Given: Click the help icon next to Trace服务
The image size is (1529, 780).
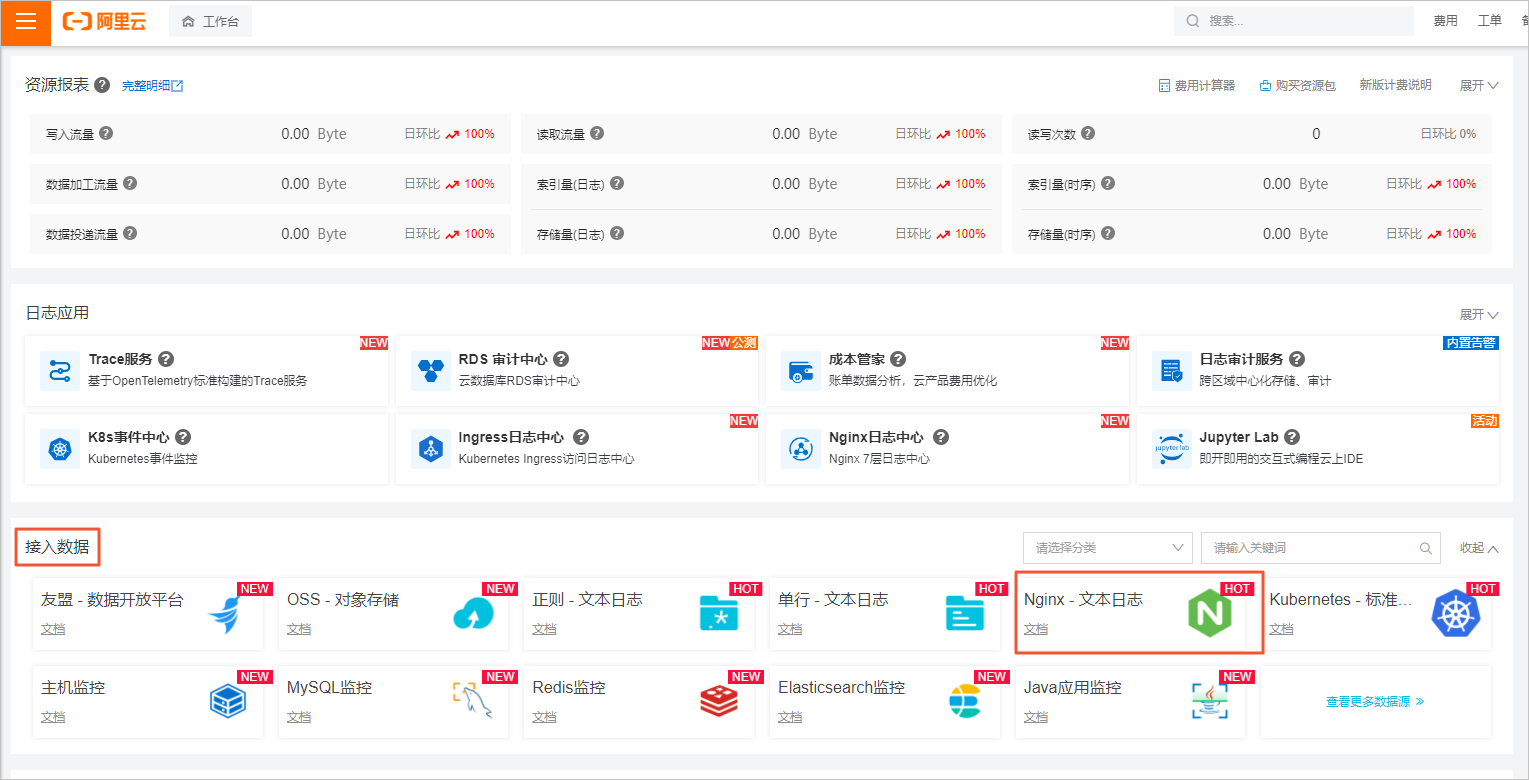Looking at the screenshot, I should pyautogui.click(x=166, y=359).
